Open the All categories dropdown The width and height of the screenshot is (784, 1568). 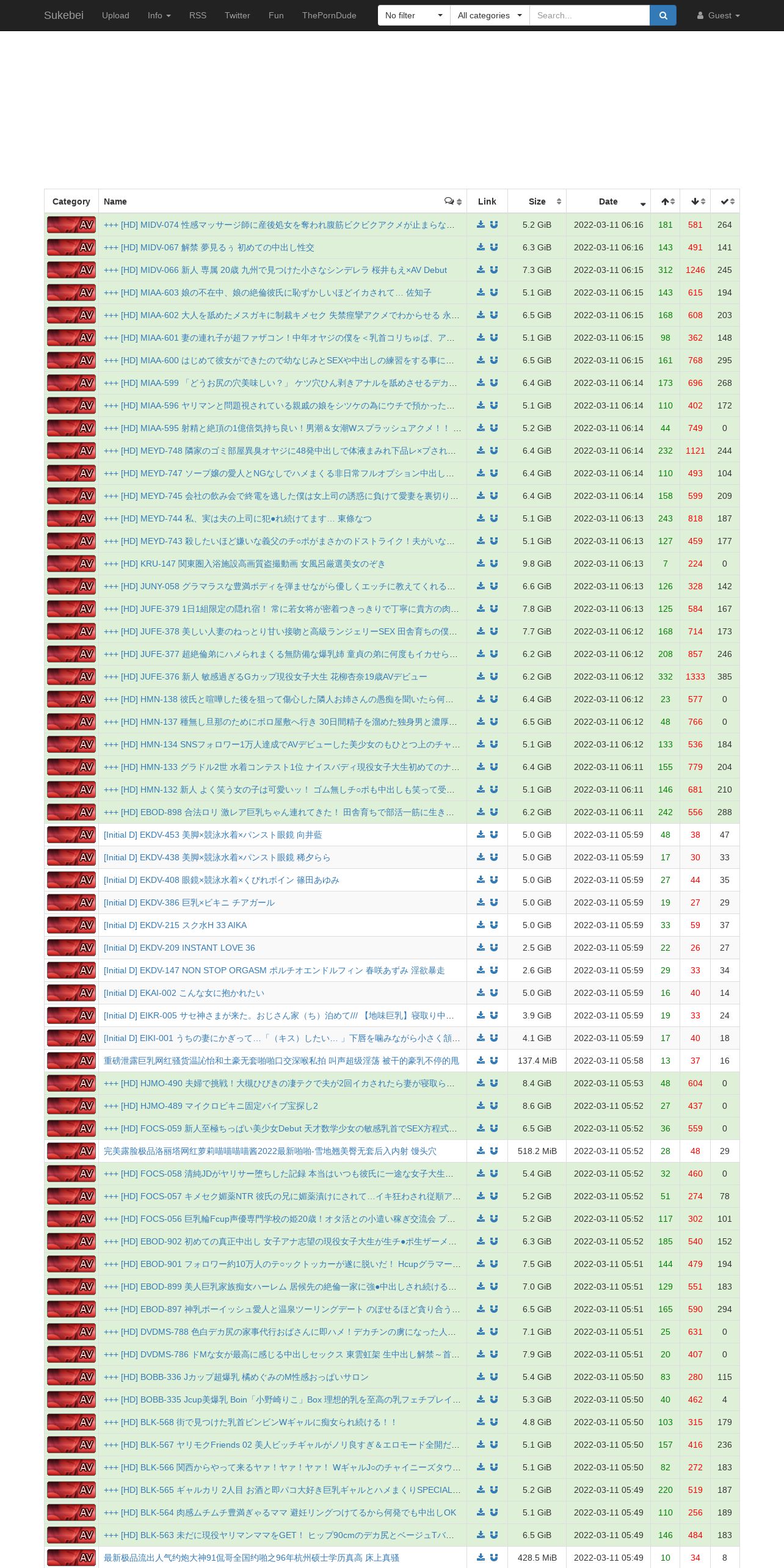pos(490,15)
